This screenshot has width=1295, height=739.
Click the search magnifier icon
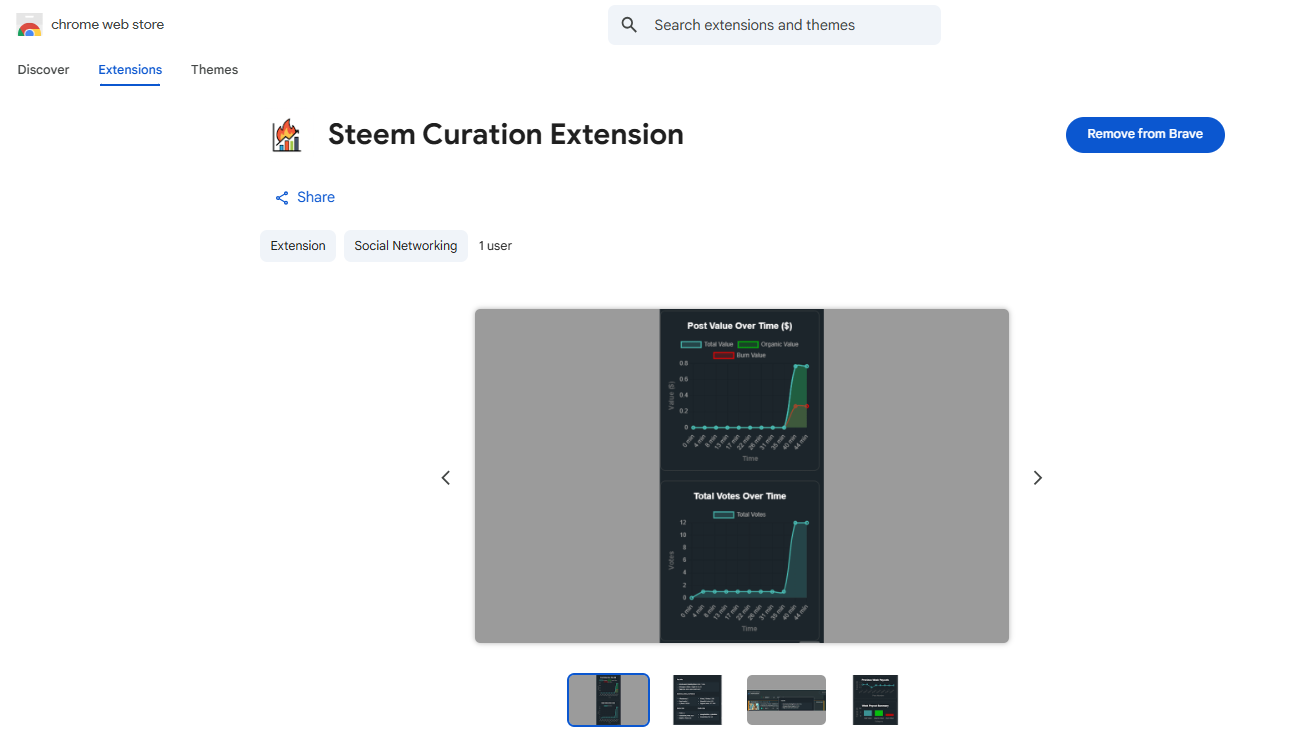(629, 25)
